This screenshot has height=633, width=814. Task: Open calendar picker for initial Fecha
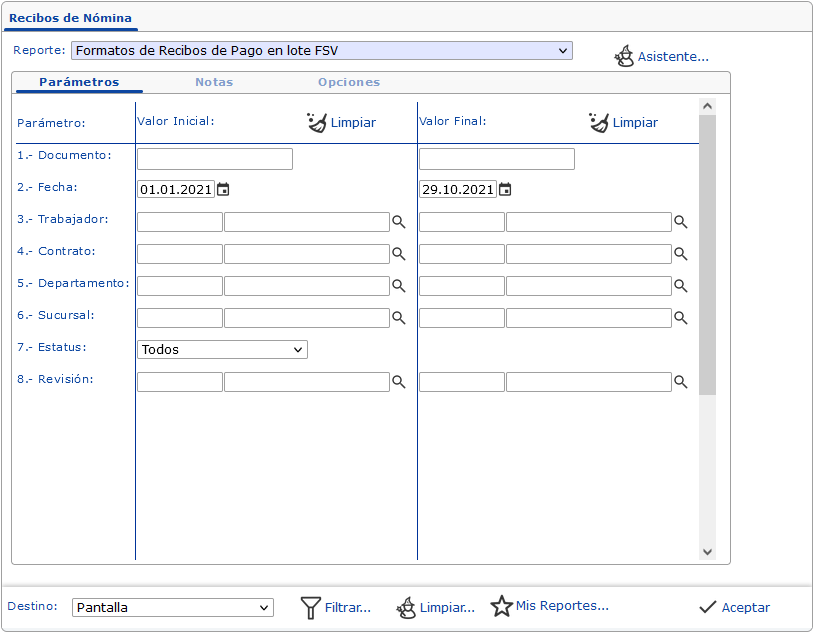click(x=223, y=189)
